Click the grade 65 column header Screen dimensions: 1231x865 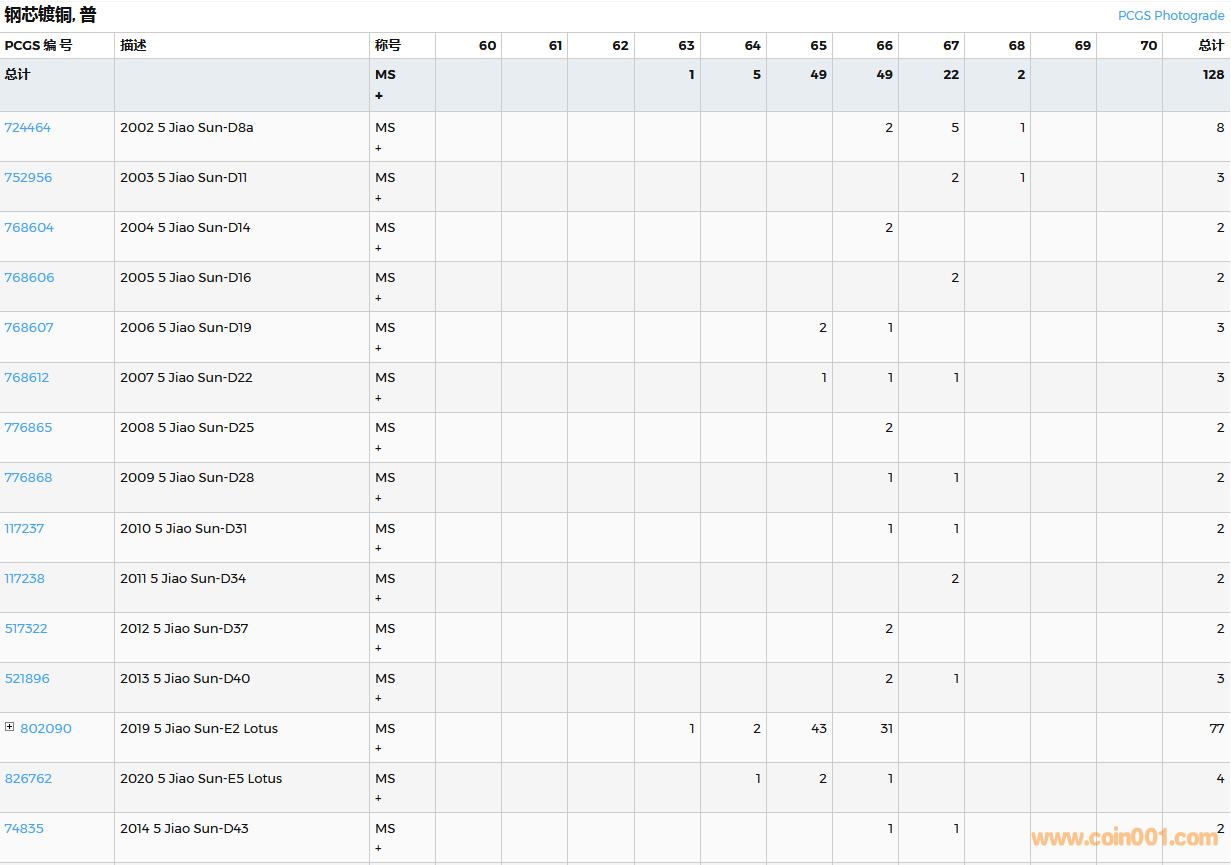point(818,46)
